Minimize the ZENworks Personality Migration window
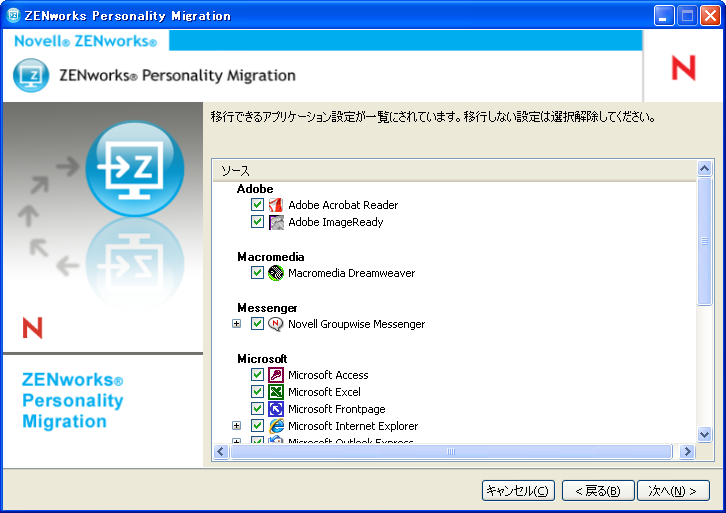Screen dimensions: 726x513 (664, 16)
